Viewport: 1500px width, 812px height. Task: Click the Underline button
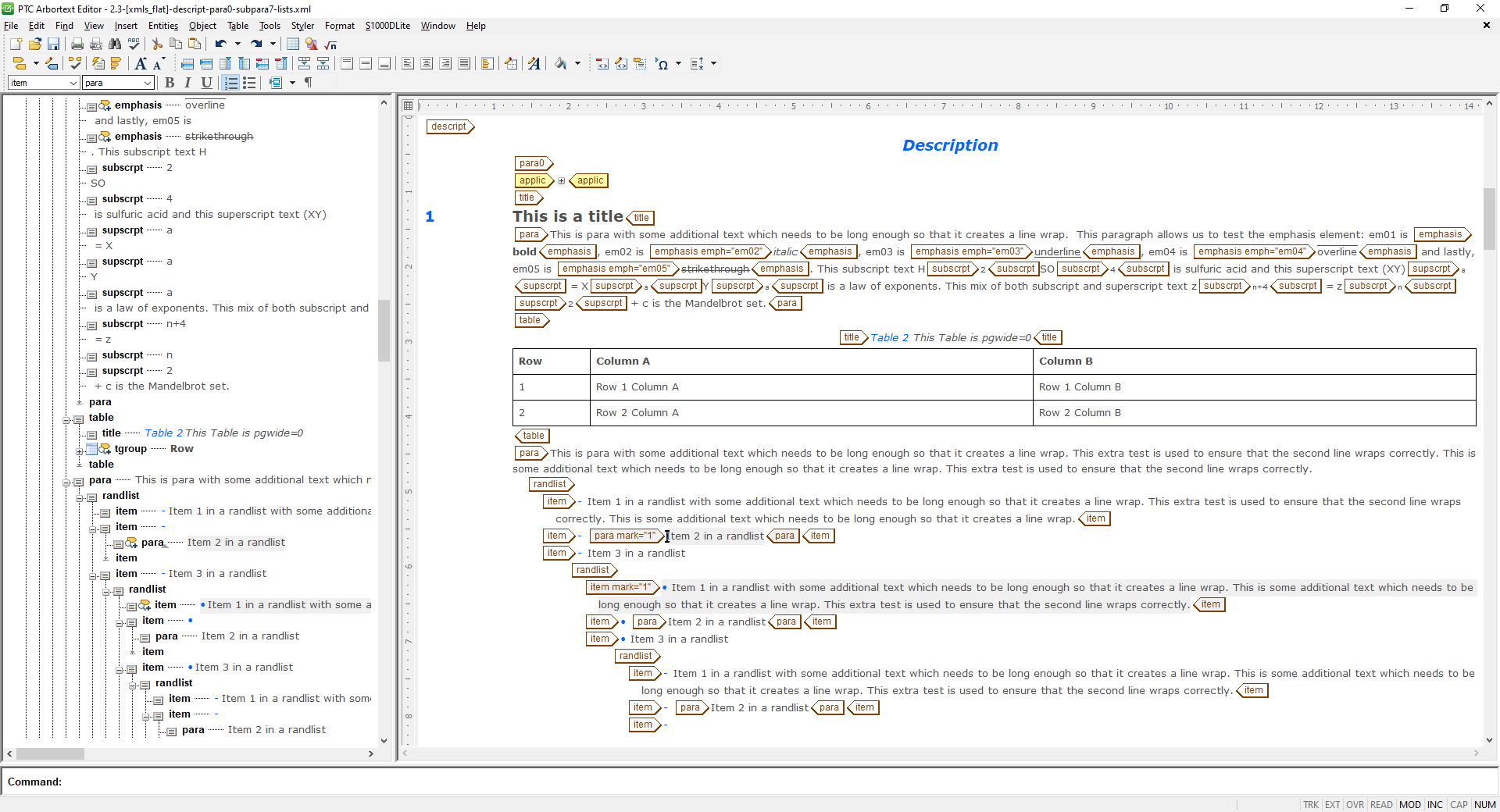pyautogui.click(x=206, y=83)
